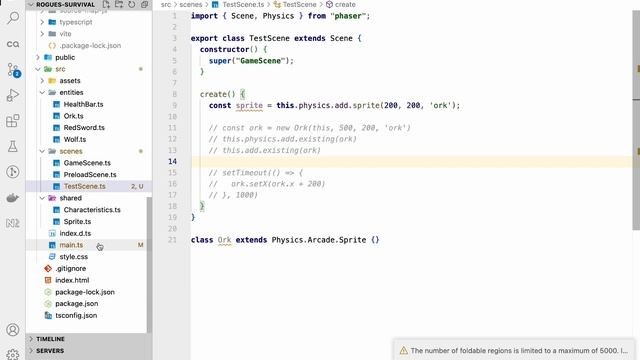
Task: Open the NX console activity icon
Action: click(13, 223)
